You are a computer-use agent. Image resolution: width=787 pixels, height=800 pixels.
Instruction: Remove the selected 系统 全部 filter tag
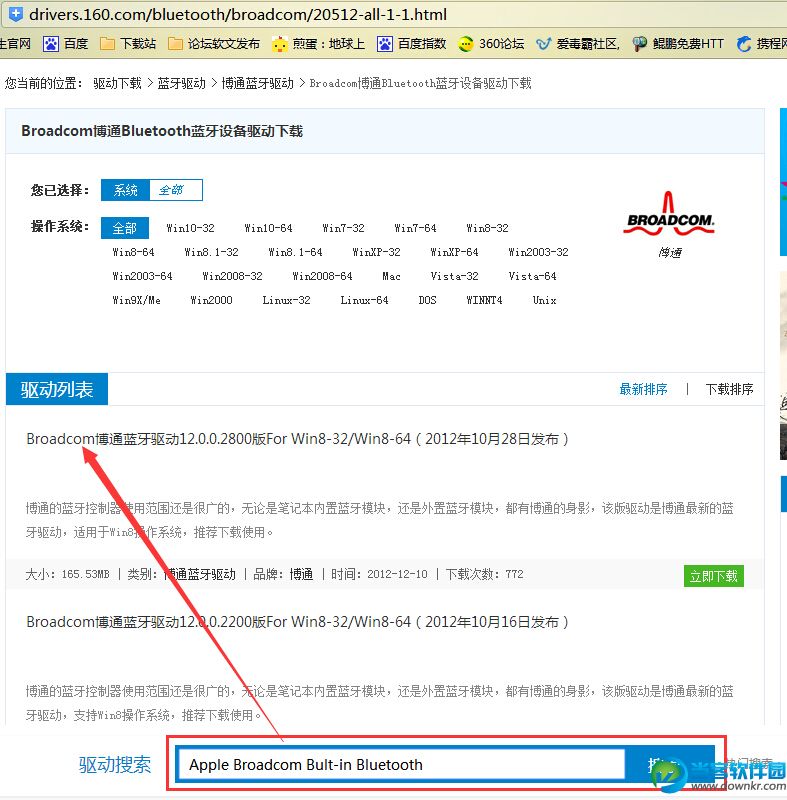(151, 190)
